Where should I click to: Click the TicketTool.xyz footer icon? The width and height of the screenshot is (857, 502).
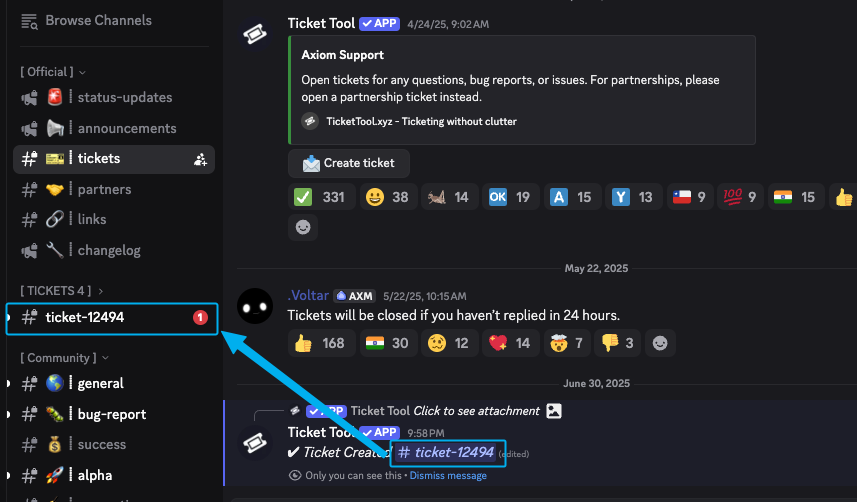[x=311, y=121]
